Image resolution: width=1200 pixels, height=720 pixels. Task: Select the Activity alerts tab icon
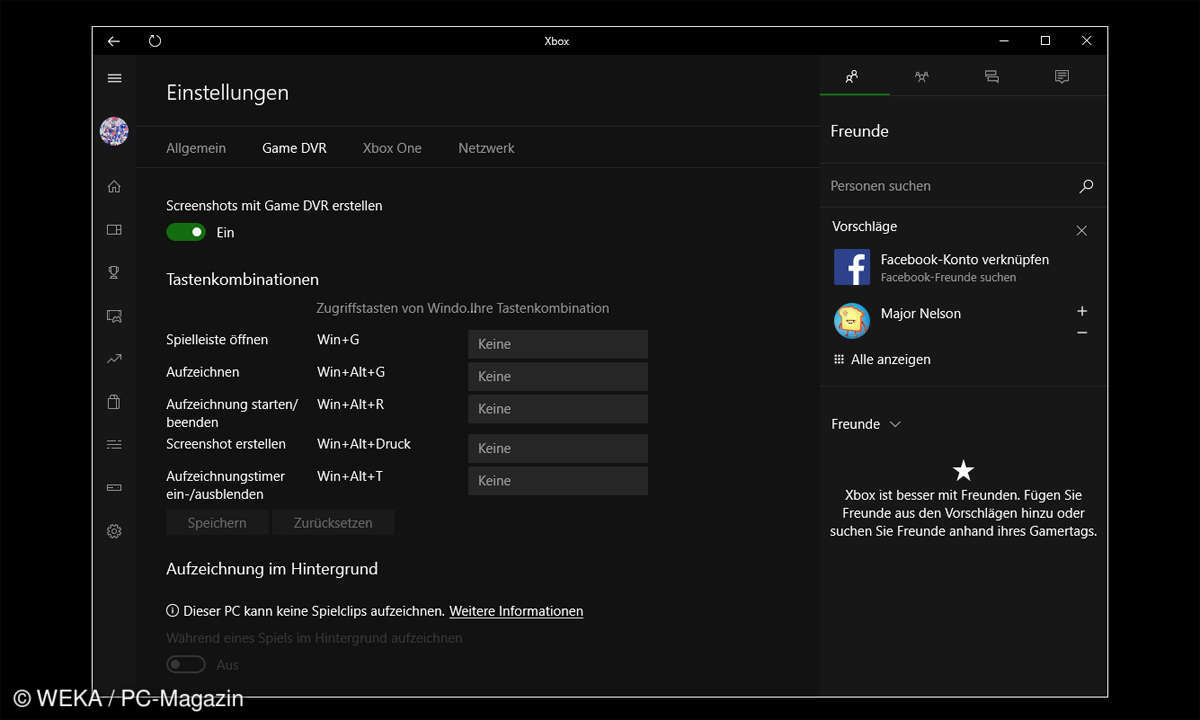1062,76
